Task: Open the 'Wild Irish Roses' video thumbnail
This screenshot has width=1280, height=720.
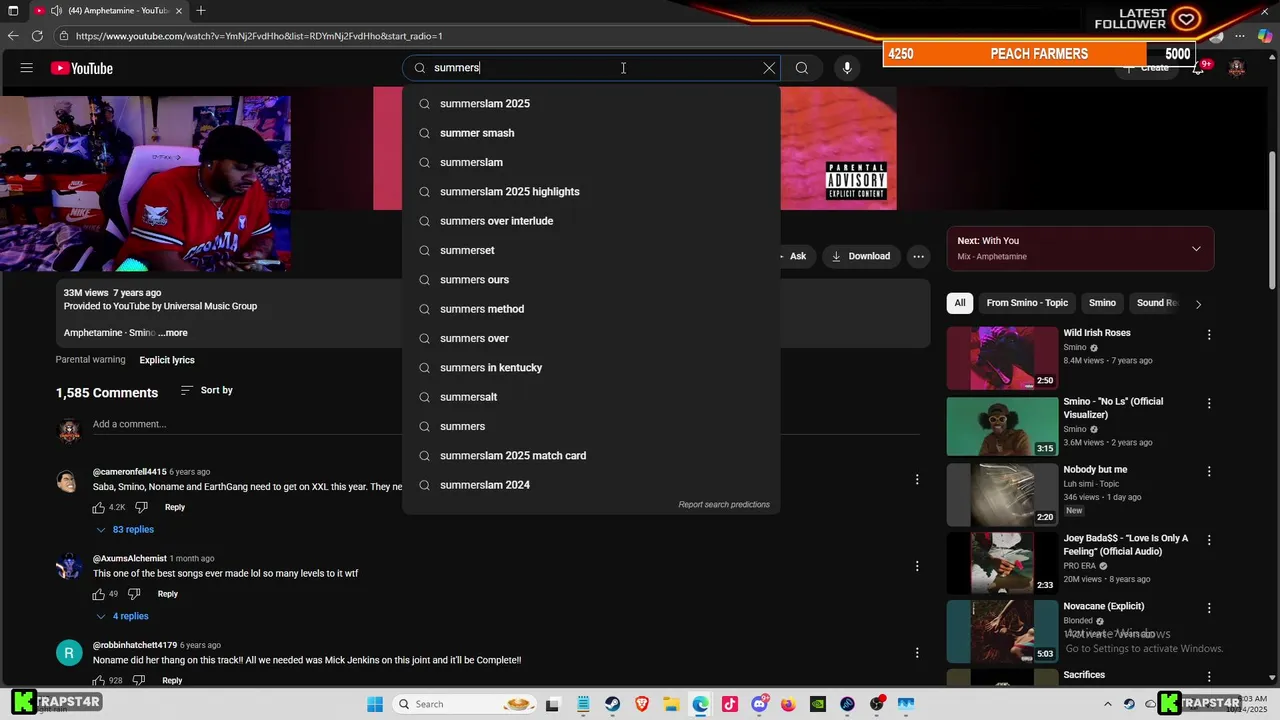Action: pos(1002,357)
